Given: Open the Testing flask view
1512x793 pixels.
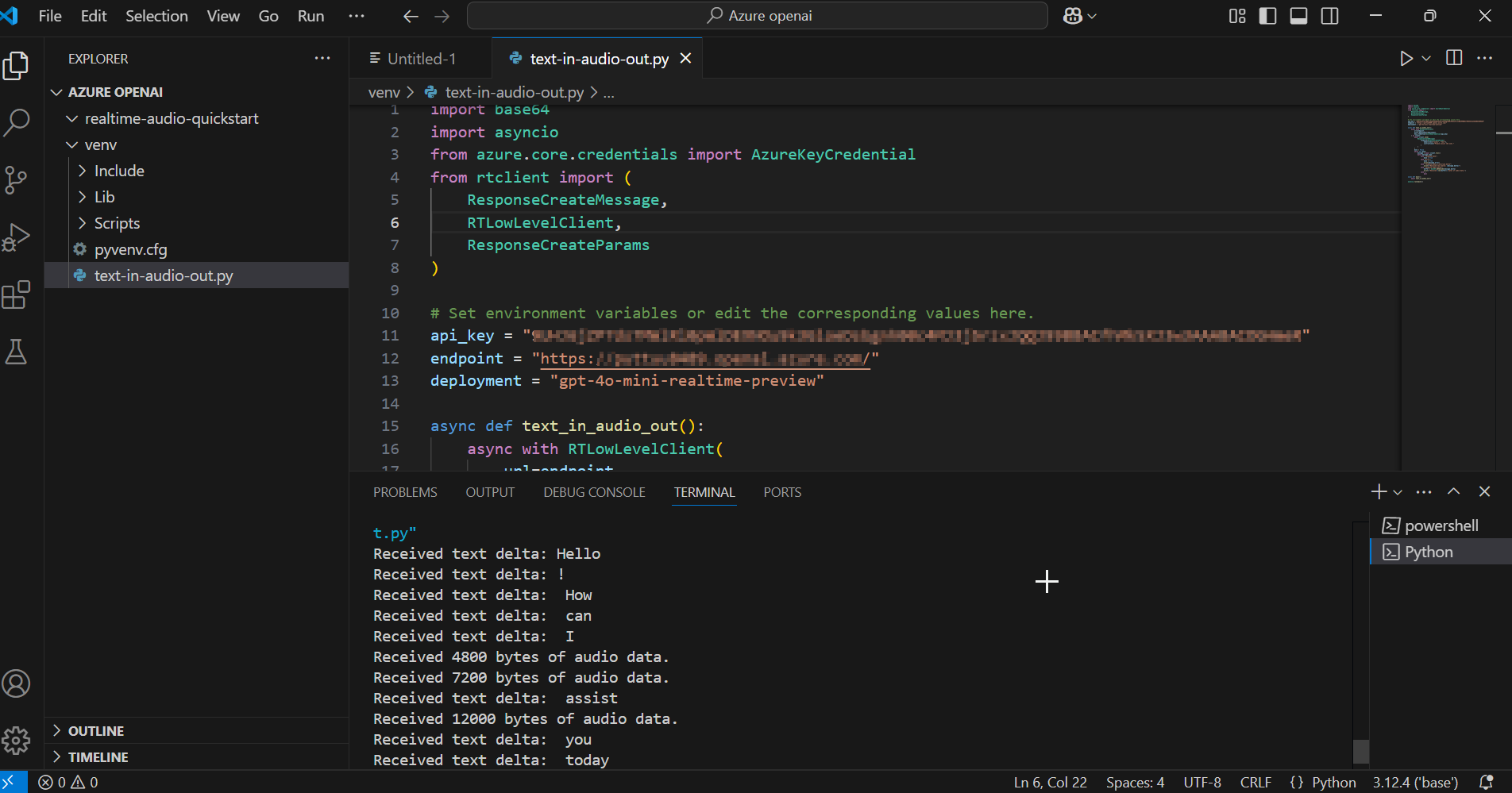Looking at the screenshot, I should [x=16, y=352].
